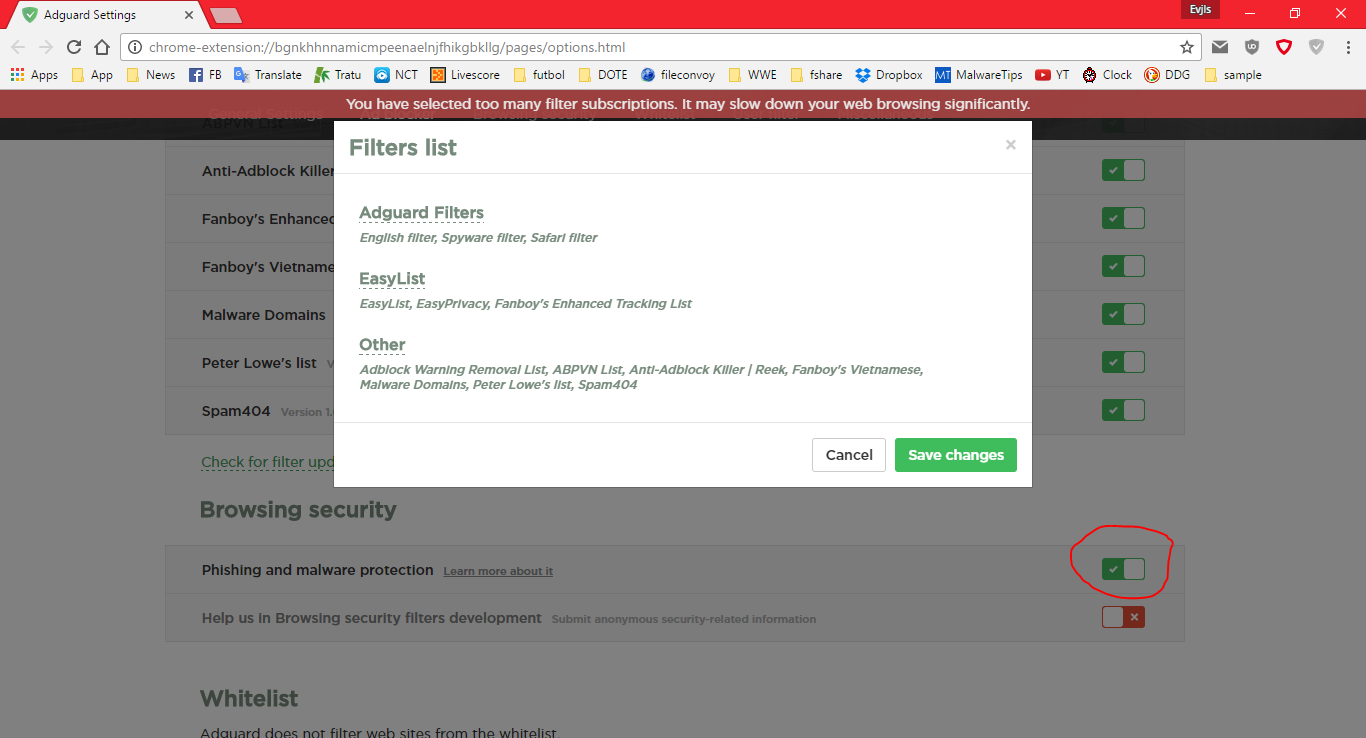
Task: Open the Dropbox bookmark
Action: tap(889, 75)
